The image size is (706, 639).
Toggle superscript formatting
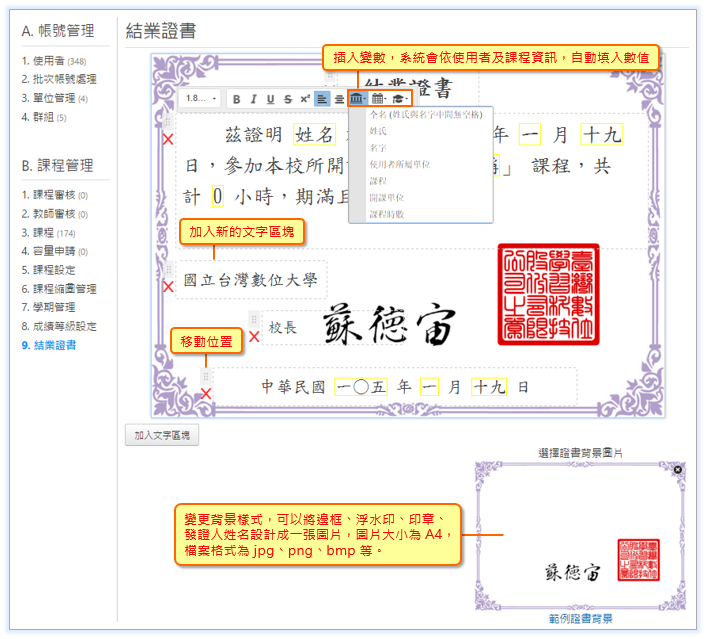click(303, 99)
